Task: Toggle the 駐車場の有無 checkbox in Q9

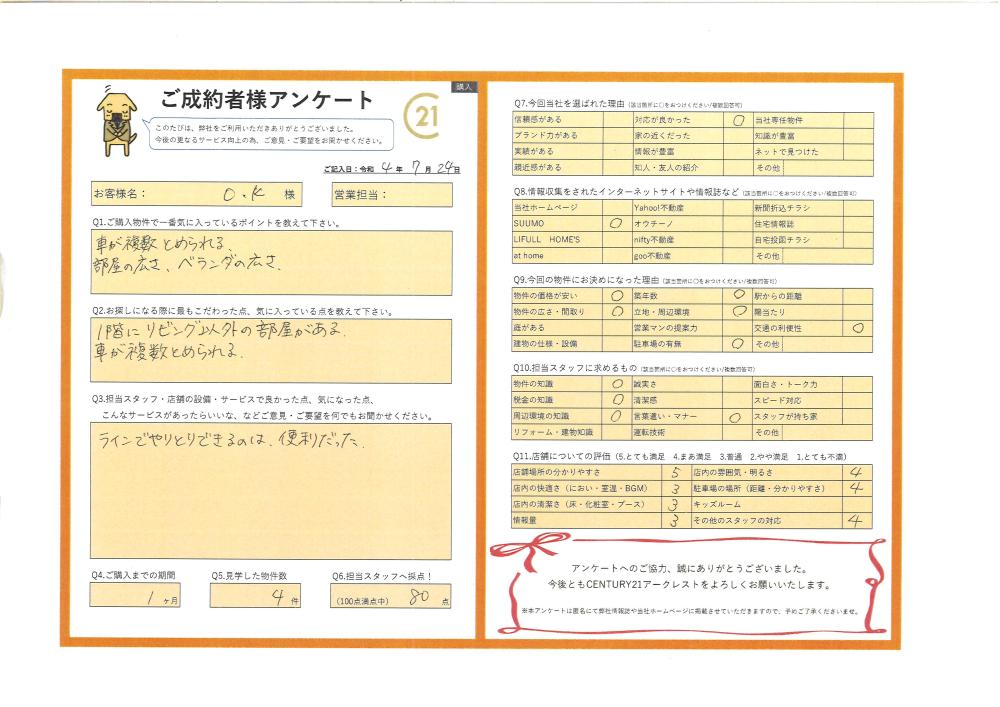Action: [x=735, y=344]
